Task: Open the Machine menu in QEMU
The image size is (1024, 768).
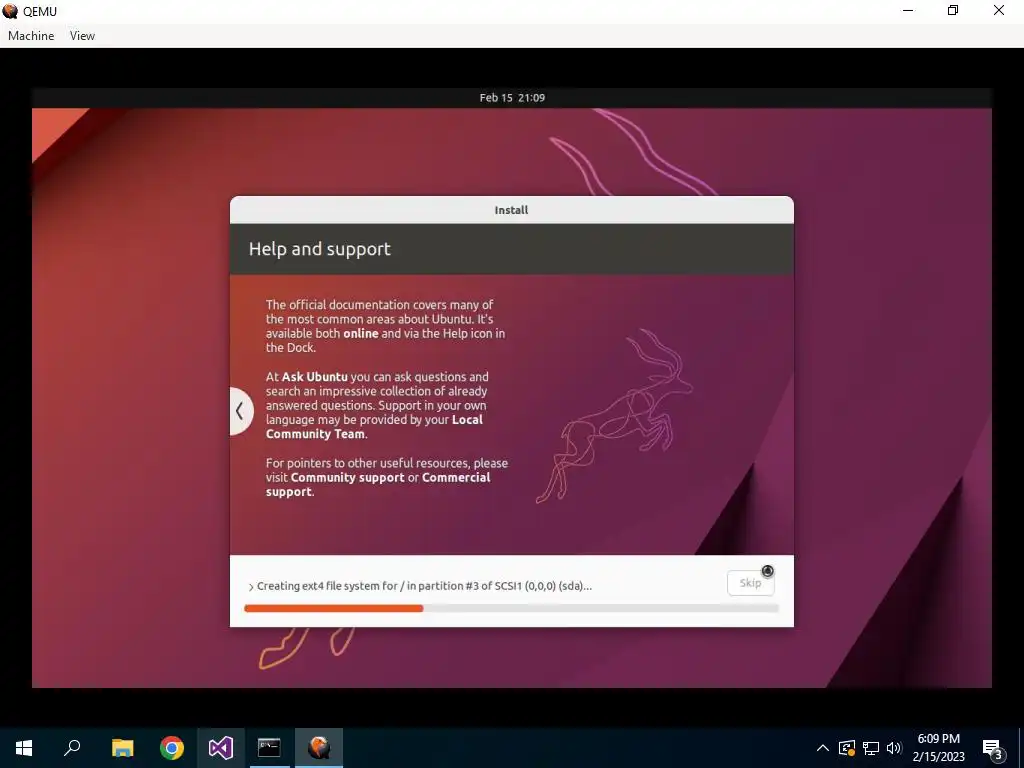Action: tap(31, 36)
